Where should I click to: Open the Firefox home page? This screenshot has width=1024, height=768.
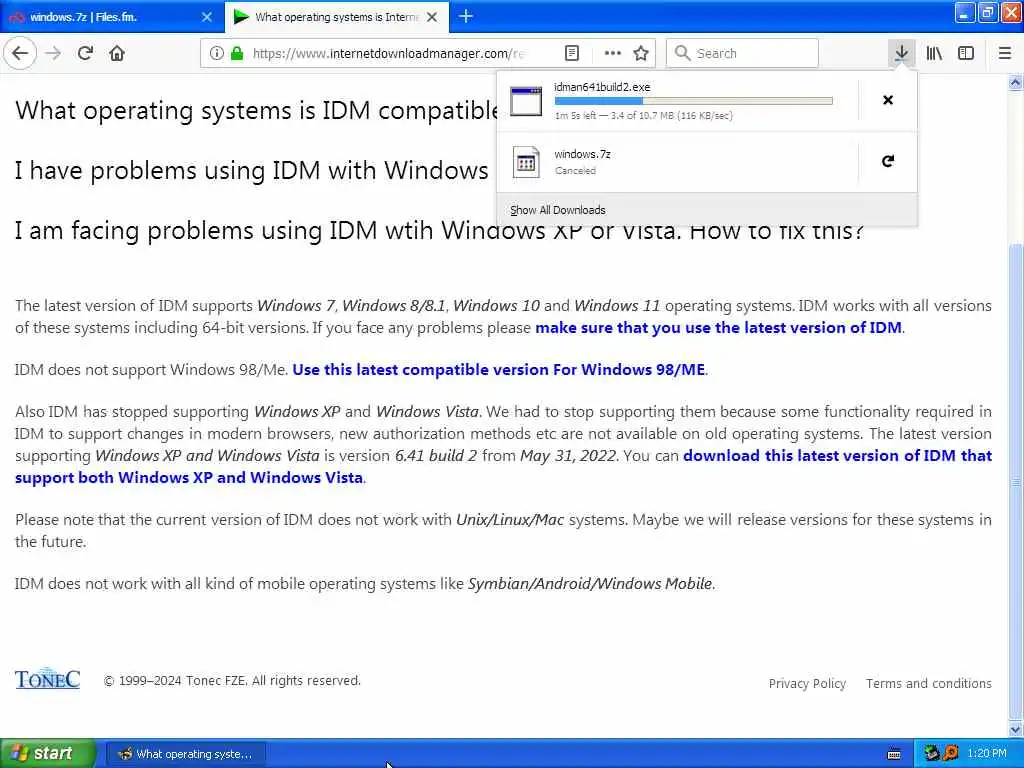[x=117, y=54]
